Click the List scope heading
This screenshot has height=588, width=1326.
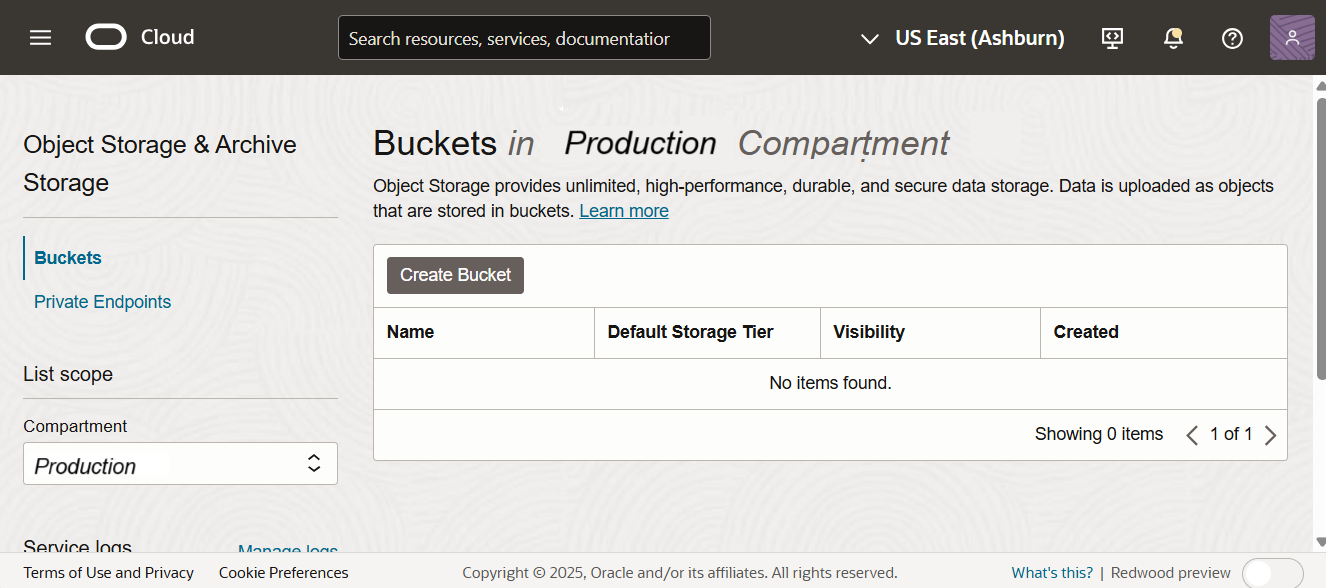68,374
